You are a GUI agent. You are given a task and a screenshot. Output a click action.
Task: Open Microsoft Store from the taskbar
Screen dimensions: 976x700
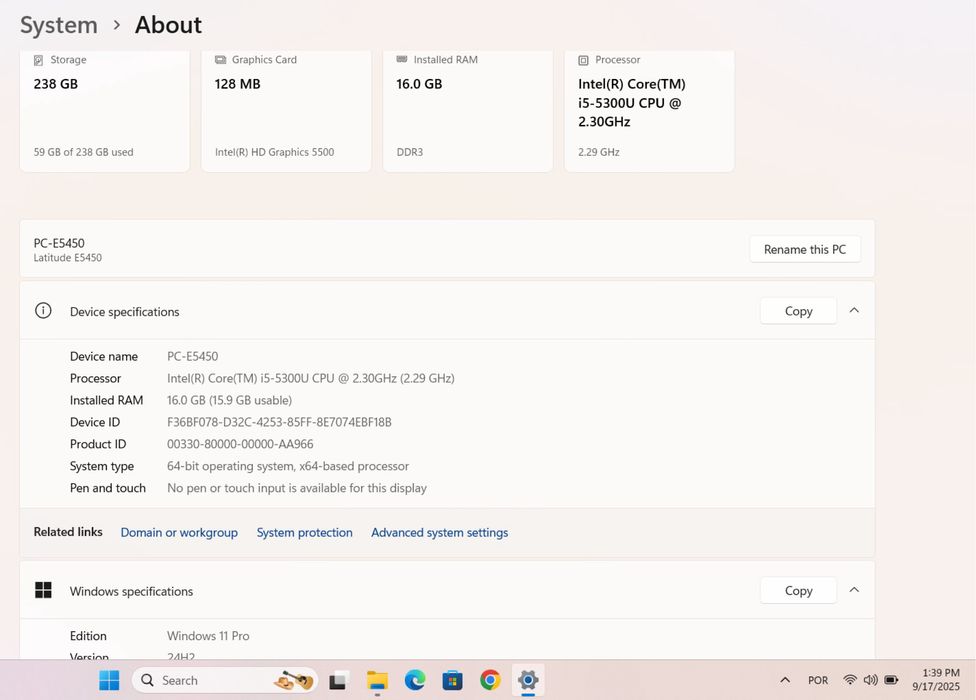tap(453, 680)
